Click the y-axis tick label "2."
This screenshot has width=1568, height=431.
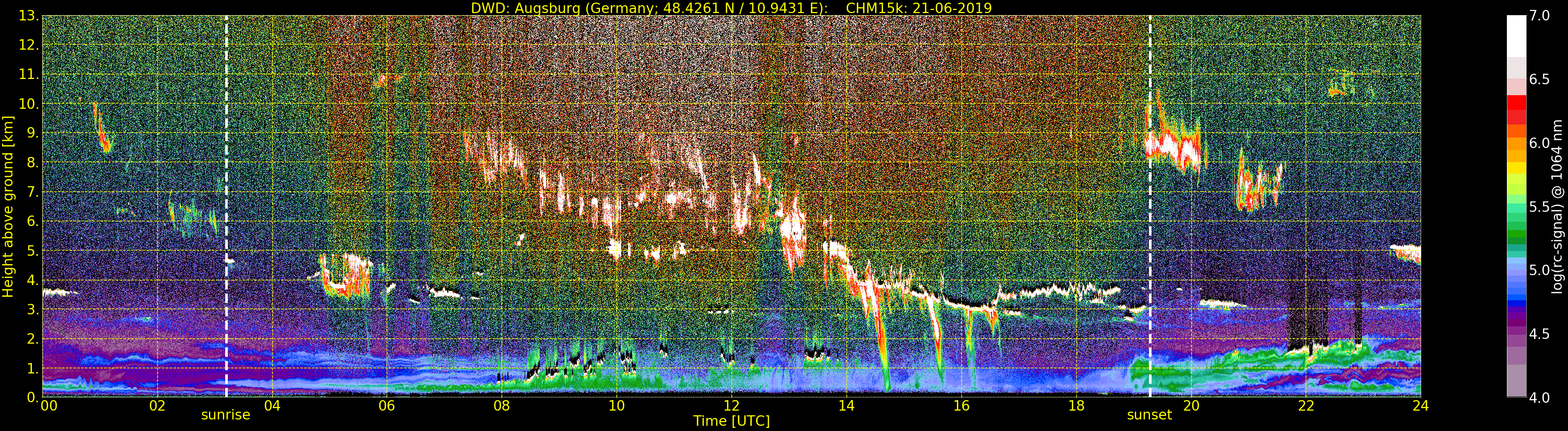[x=32, y=339]
